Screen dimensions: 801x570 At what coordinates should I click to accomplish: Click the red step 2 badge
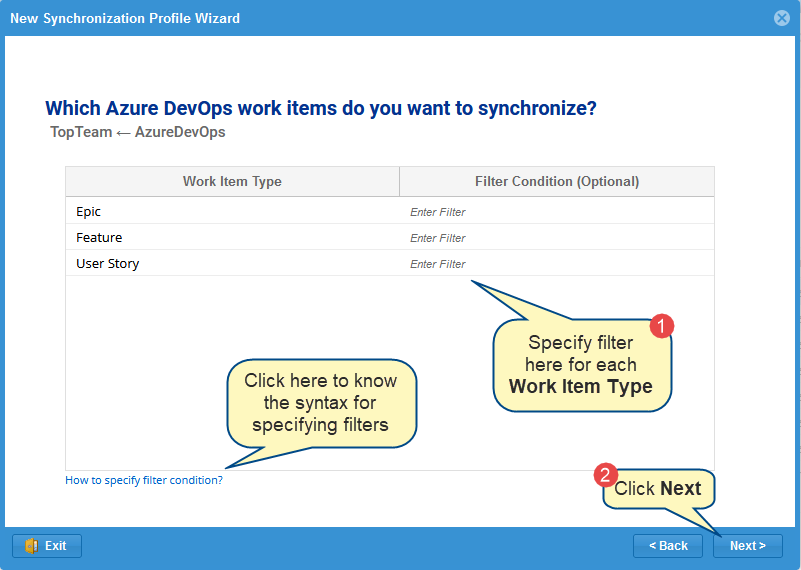click(x=605, y=474)
